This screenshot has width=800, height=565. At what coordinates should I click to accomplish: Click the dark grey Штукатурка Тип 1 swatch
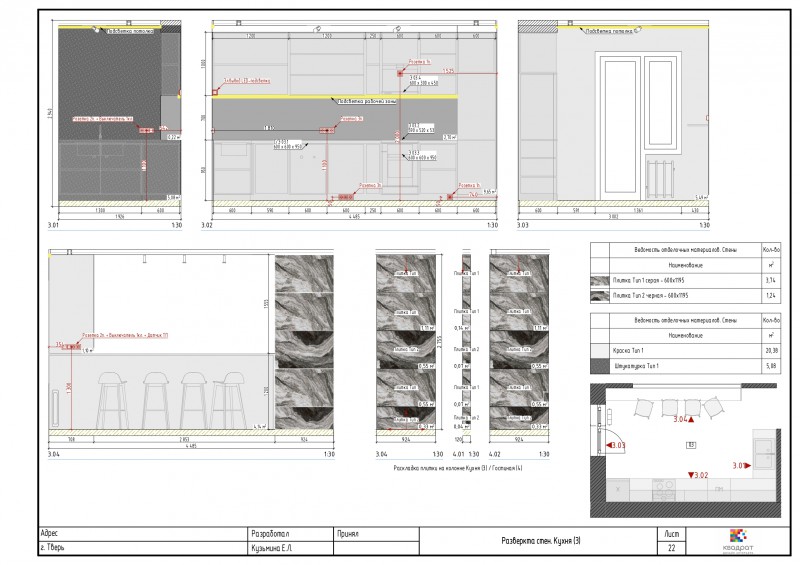pyautogui.click(x=600, y=366)
